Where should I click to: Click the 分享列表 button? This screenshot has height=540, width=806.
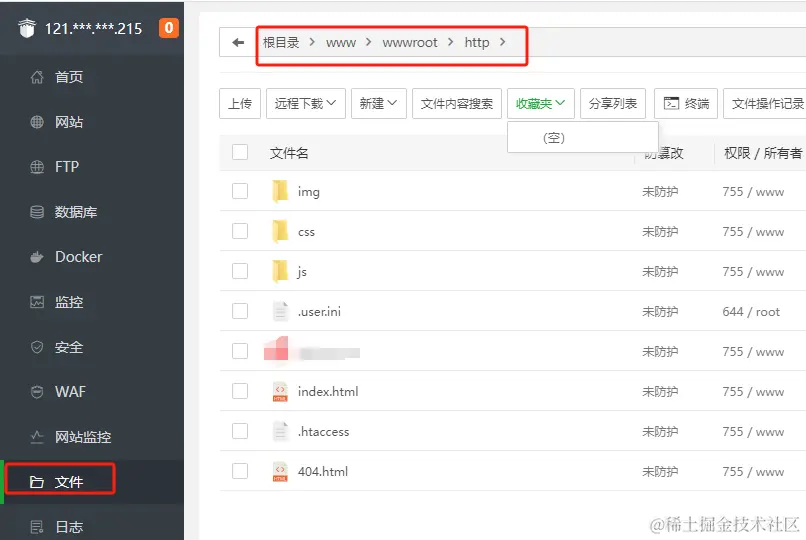pos(613,104)
